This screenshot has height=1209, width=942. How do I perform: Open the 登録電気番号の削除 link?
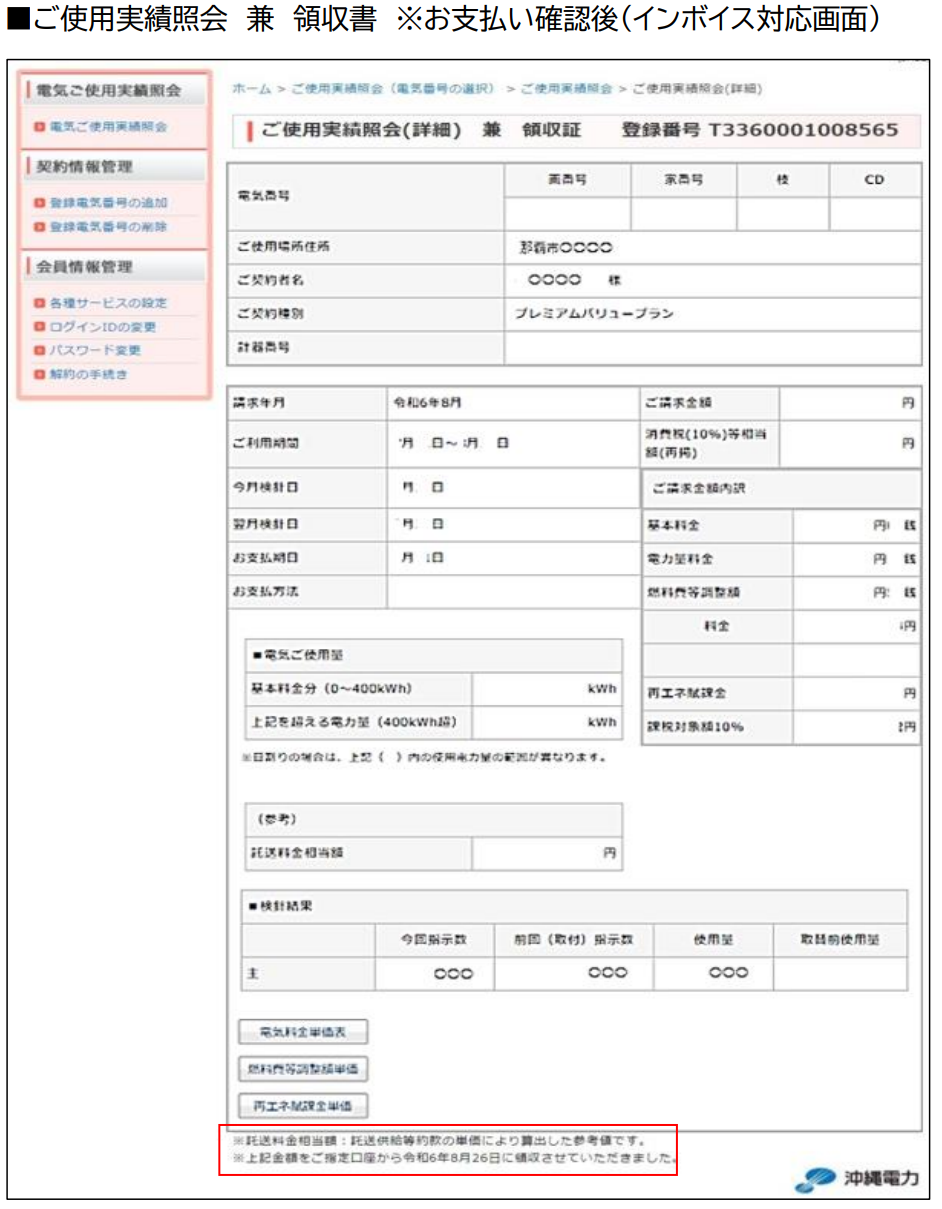(x=108, y=227)
